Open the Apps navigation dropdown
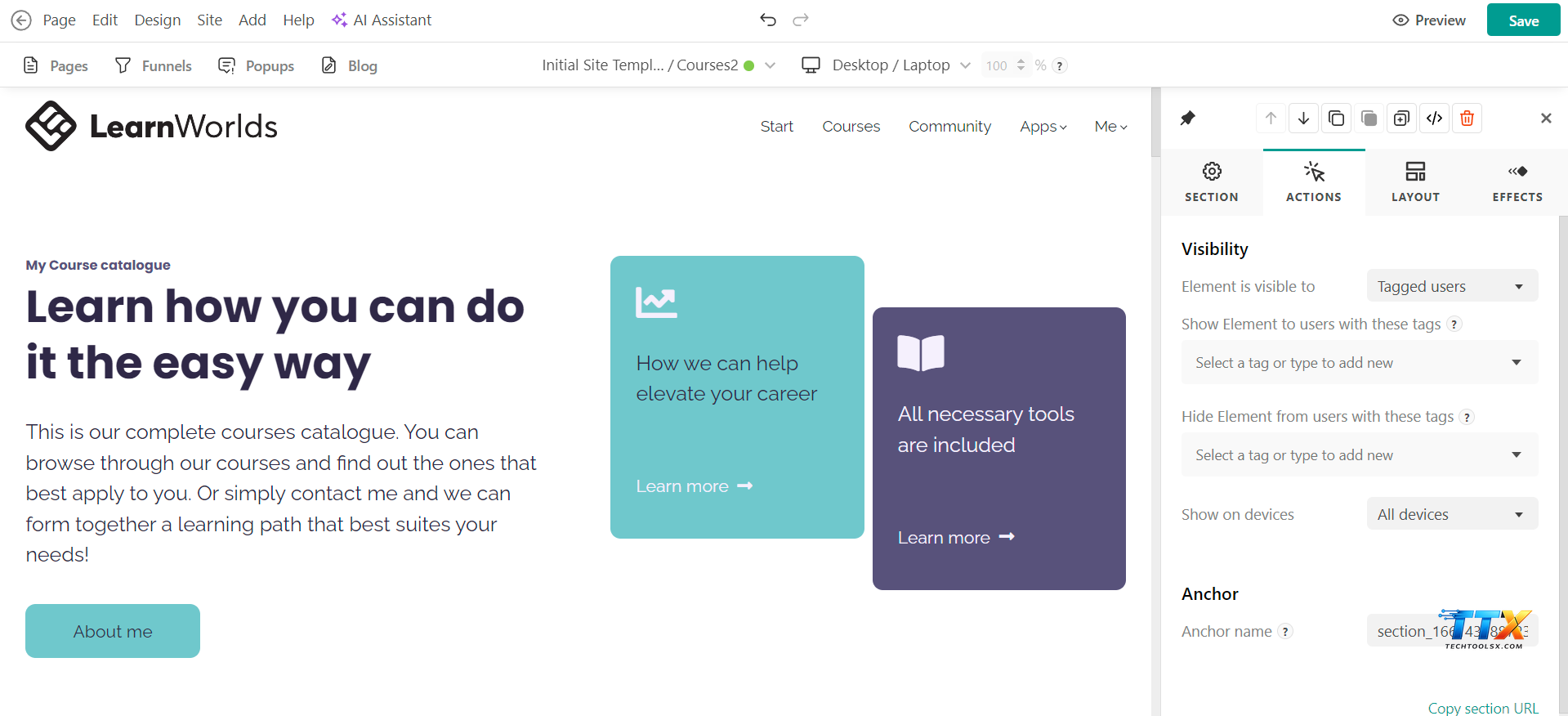 click(1043, 127)
